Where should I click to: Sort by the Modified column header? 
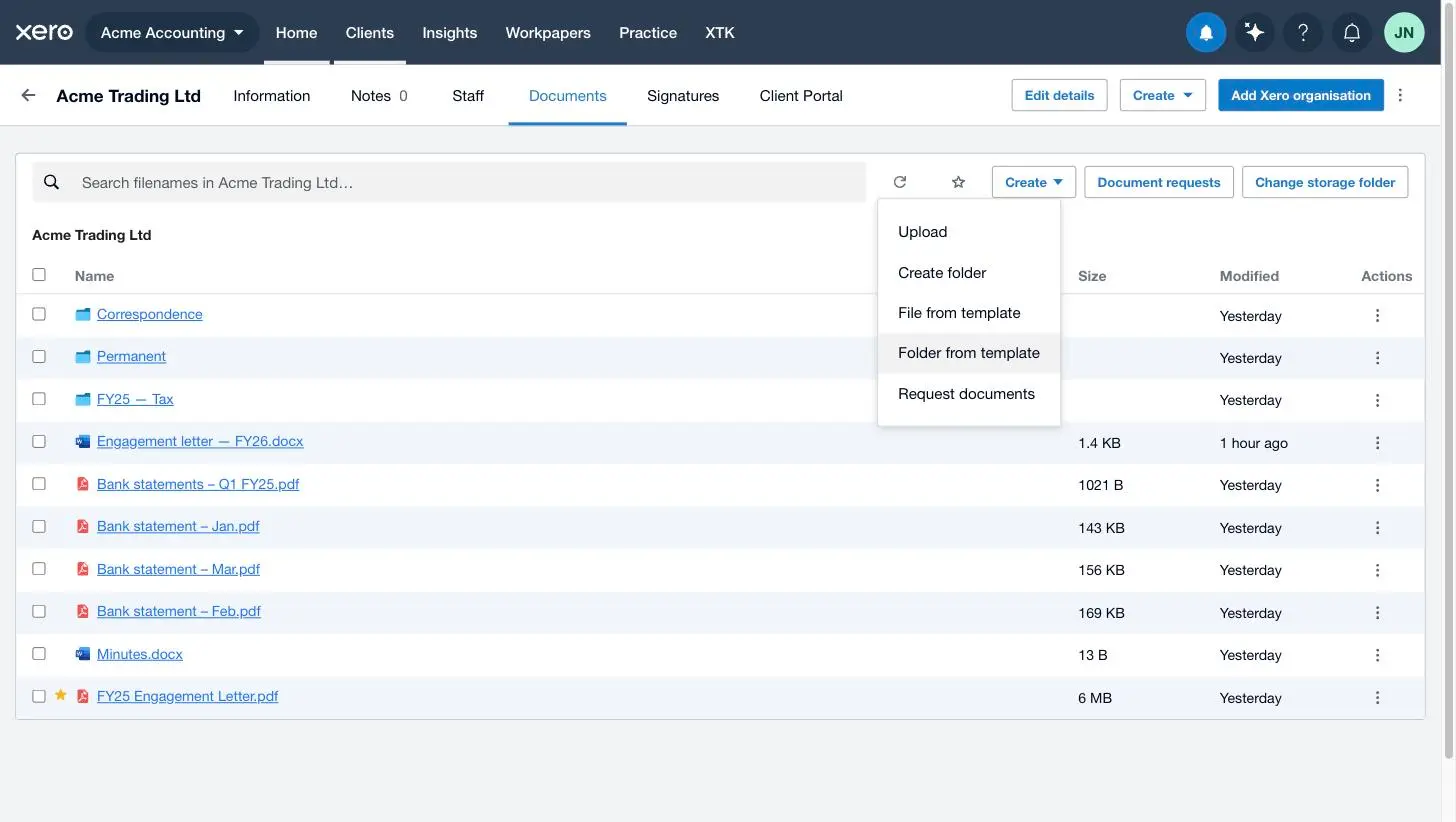pos(1249,276)
